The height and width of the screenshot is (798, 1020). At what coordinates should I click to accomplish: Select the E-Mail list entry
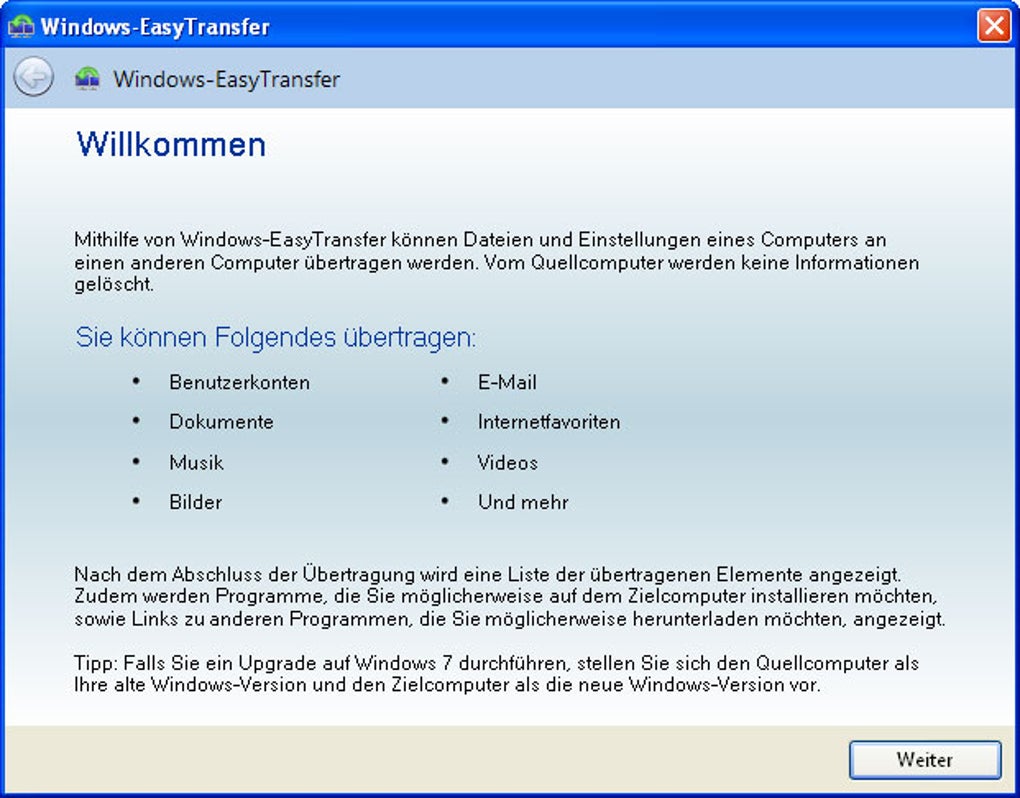[x=507, y=382]
